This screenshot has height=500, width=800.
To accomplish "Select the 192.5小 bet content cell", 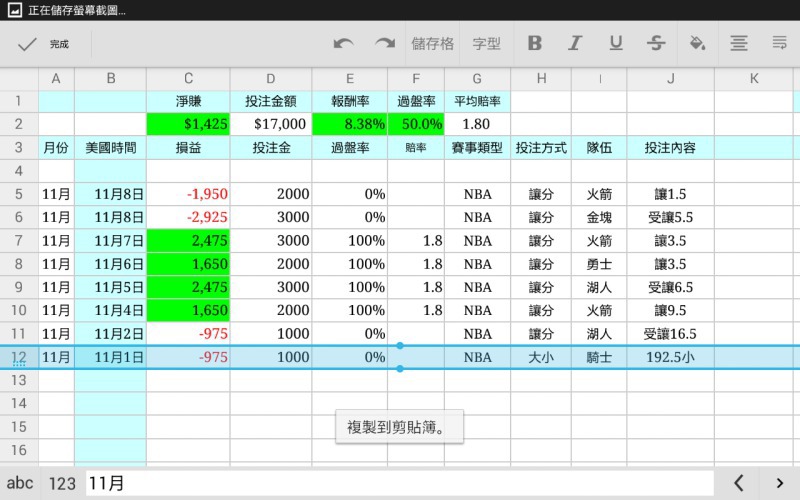I will (670, 357).
